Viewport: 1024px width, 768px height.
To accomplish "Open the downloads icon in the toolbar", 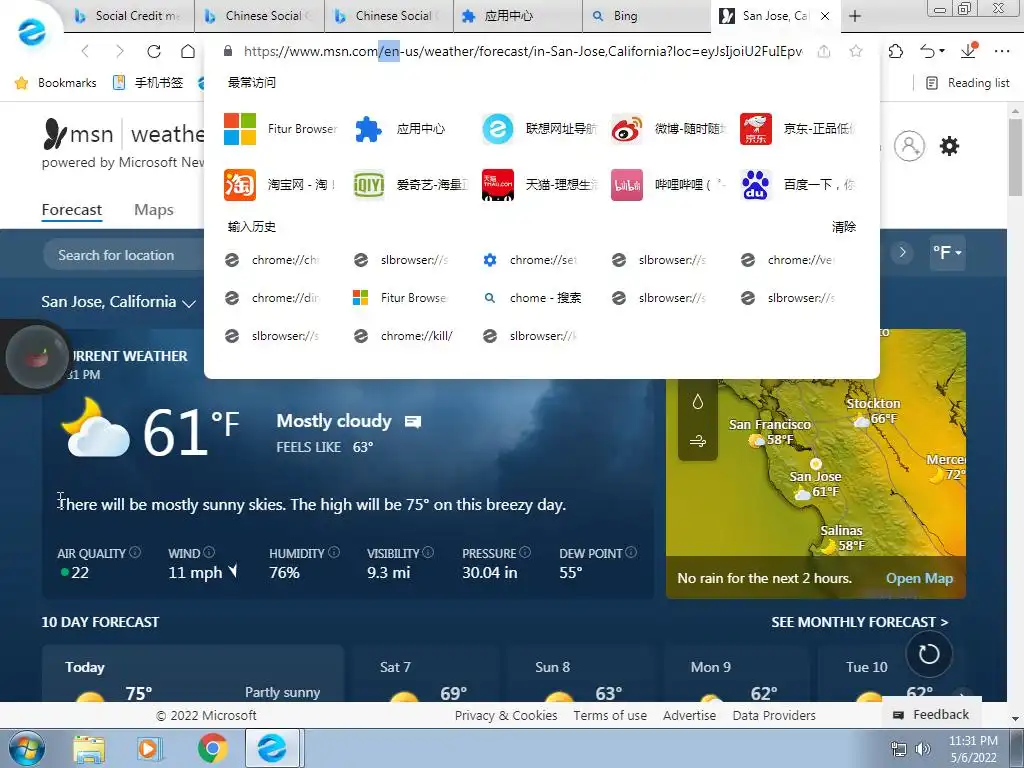I will coord(969,50).
